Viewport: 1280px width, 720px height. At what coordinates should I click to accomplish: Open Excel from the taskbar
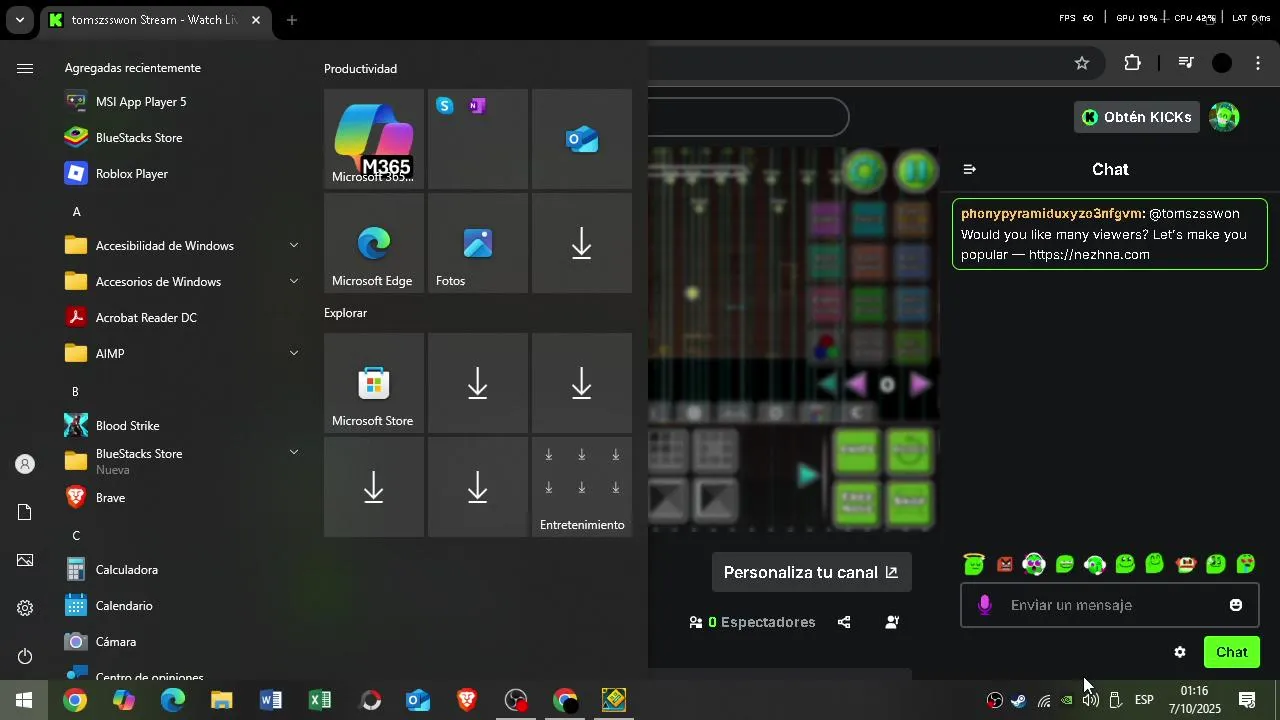click(320, 700)
